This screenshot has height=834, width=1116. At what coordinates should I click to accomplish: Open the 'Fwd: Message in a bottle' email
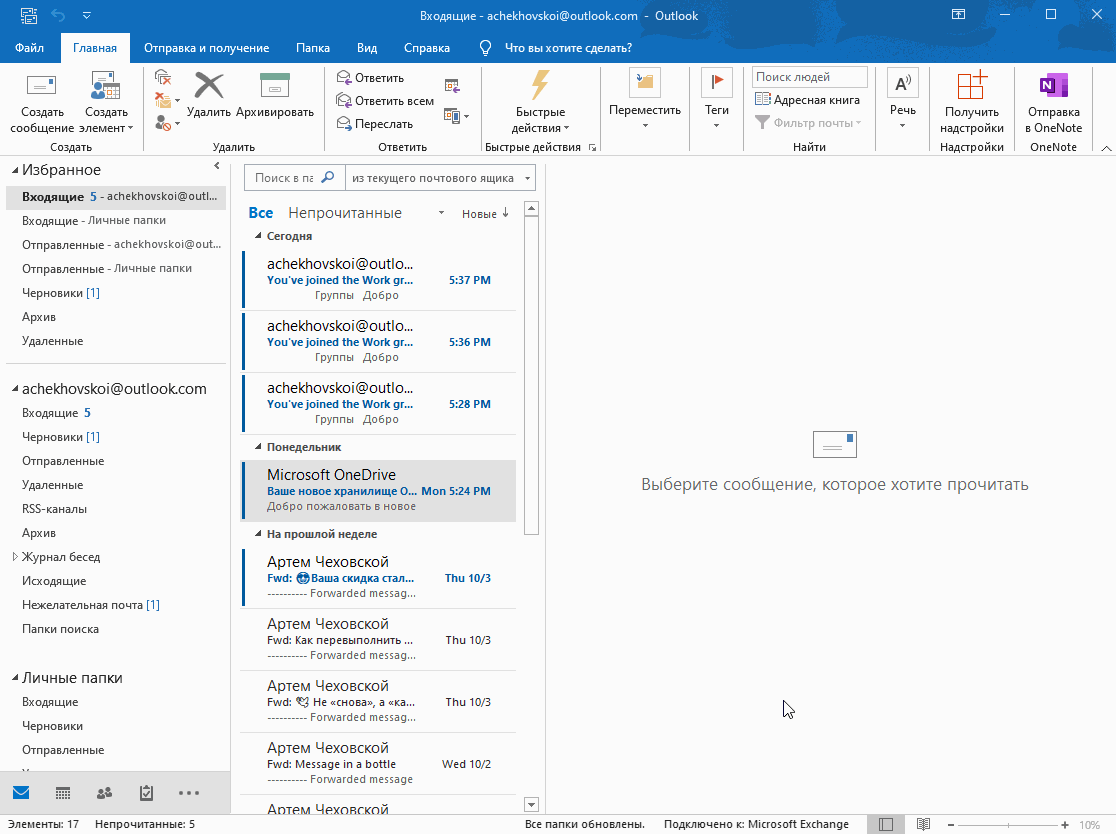[x=379, y=764]
